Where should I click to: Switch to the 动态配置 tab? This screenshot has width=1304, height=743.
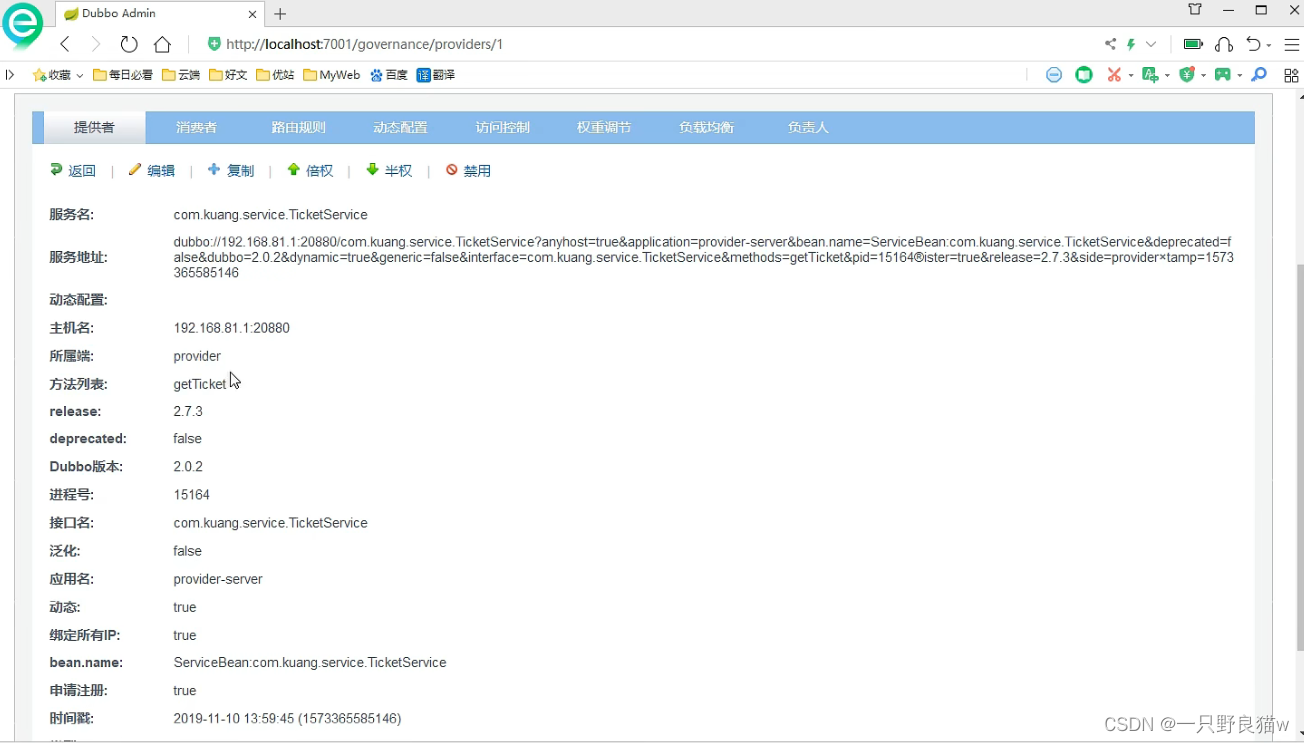click(400, 127)
